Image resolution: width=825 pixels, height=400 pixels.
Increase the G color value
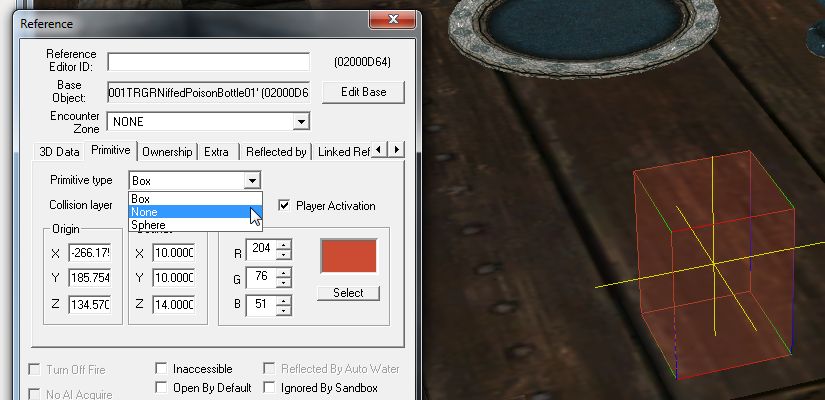284,273
